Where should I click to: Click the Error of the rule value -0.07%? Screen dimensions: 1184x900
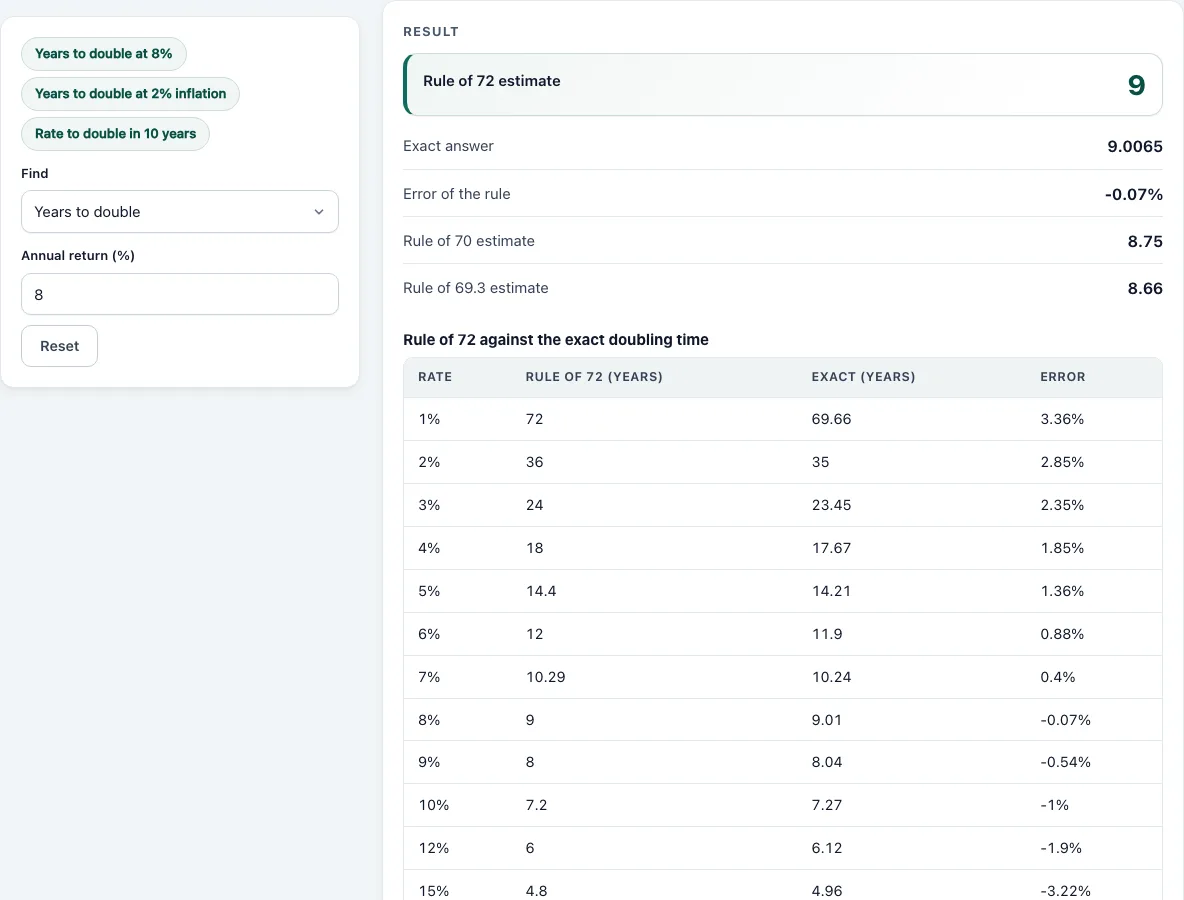[1133, 194]
